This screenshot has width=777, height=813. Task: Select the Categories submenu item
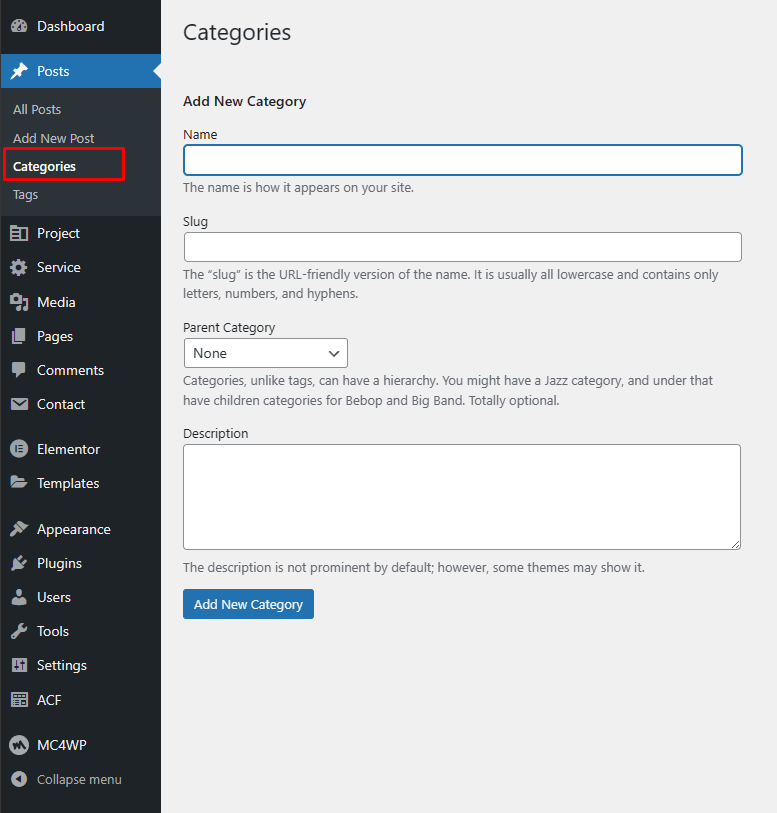44,166
